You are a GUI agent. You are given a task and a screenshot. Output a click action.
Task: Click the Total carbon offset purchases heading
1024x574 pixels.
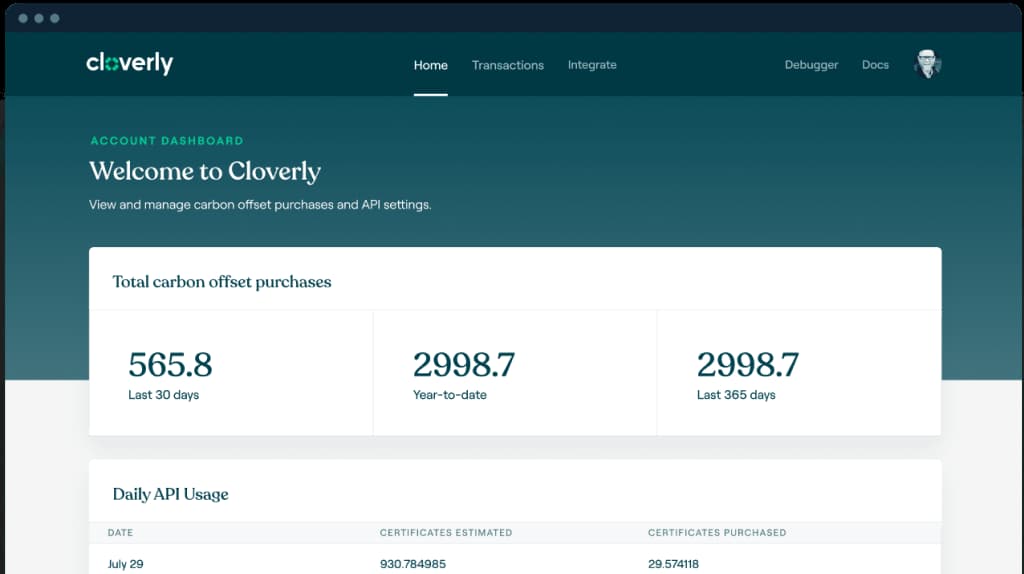(x=221, y=282)
